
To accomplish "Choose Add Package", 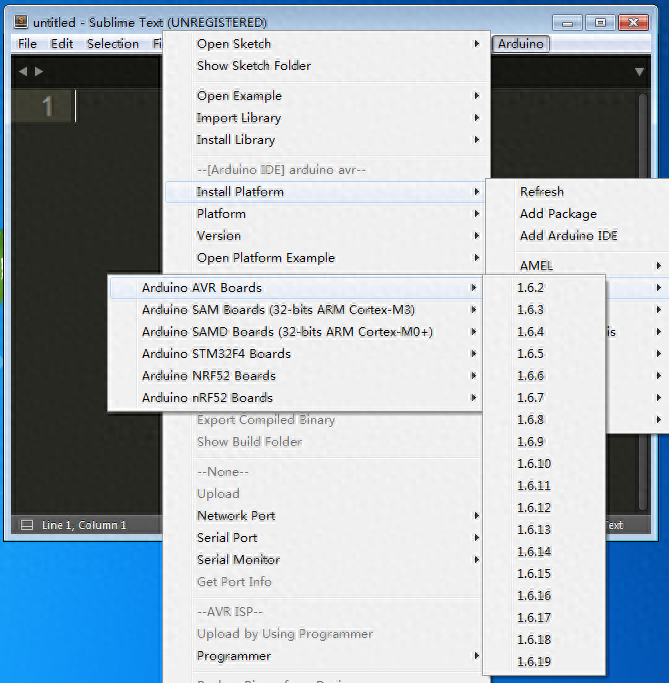I will 578,213.
